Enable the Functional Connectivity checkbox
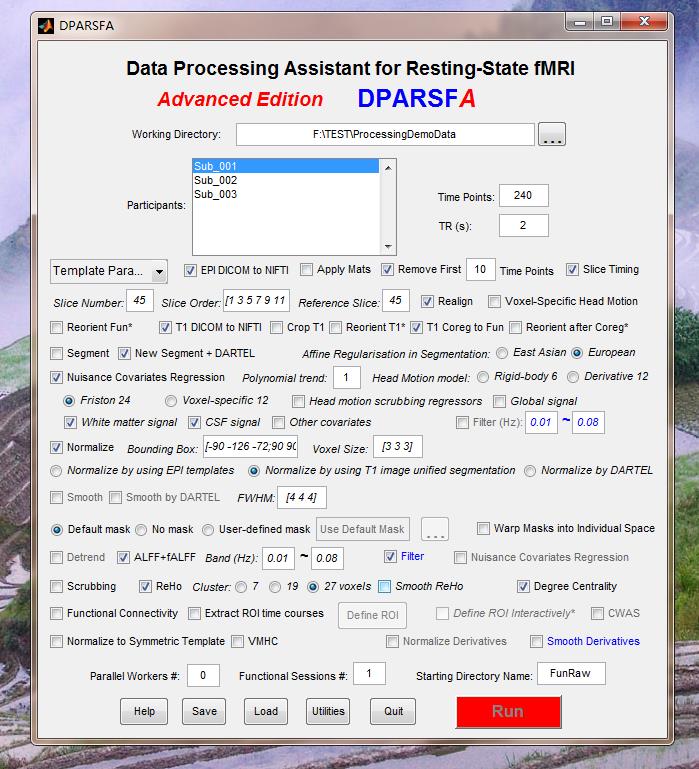Screen dimensions: 699x769 (56, 614)
